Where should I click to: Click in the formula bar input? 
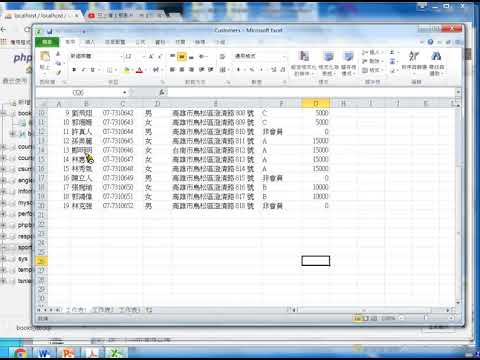(x=310, y=92)
